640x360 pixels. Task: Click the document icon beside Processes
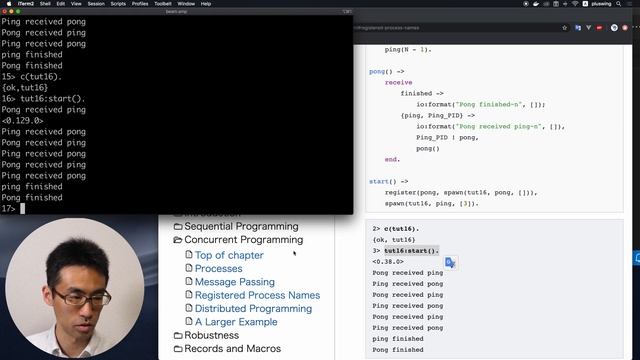[189, 268]
